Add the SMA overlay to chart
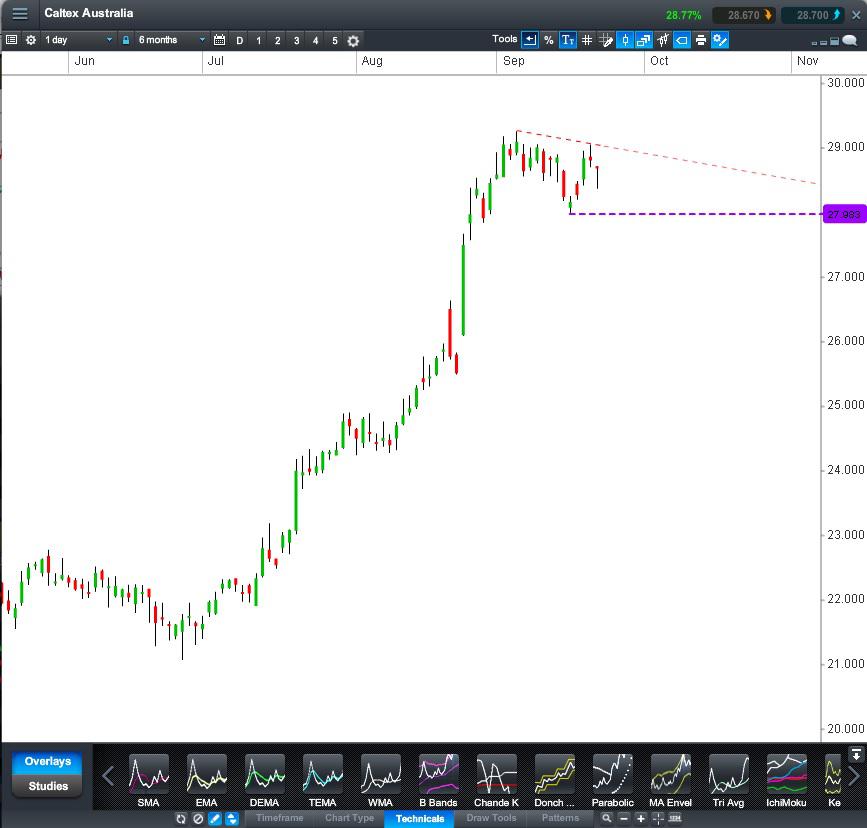This screenshot has height=828, width=867. [148, 780]
